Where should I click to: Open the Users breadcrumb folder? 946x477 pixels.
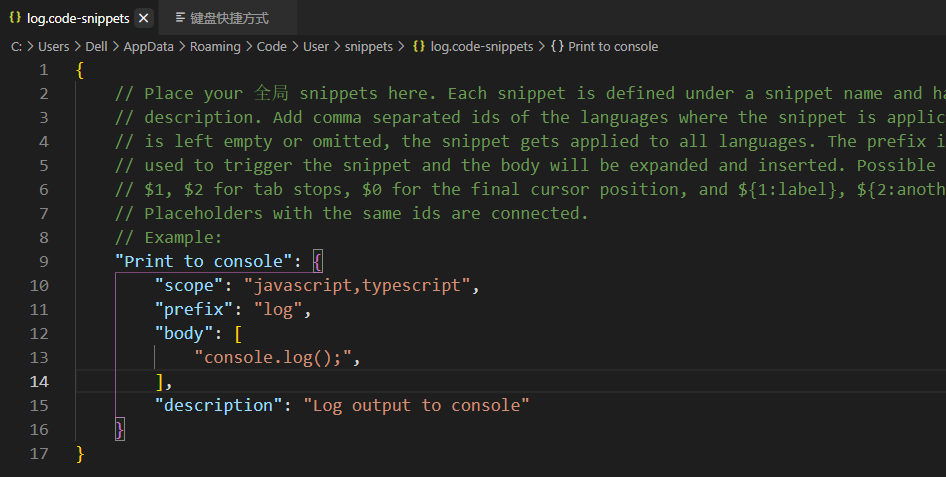(x=54, y=46)
